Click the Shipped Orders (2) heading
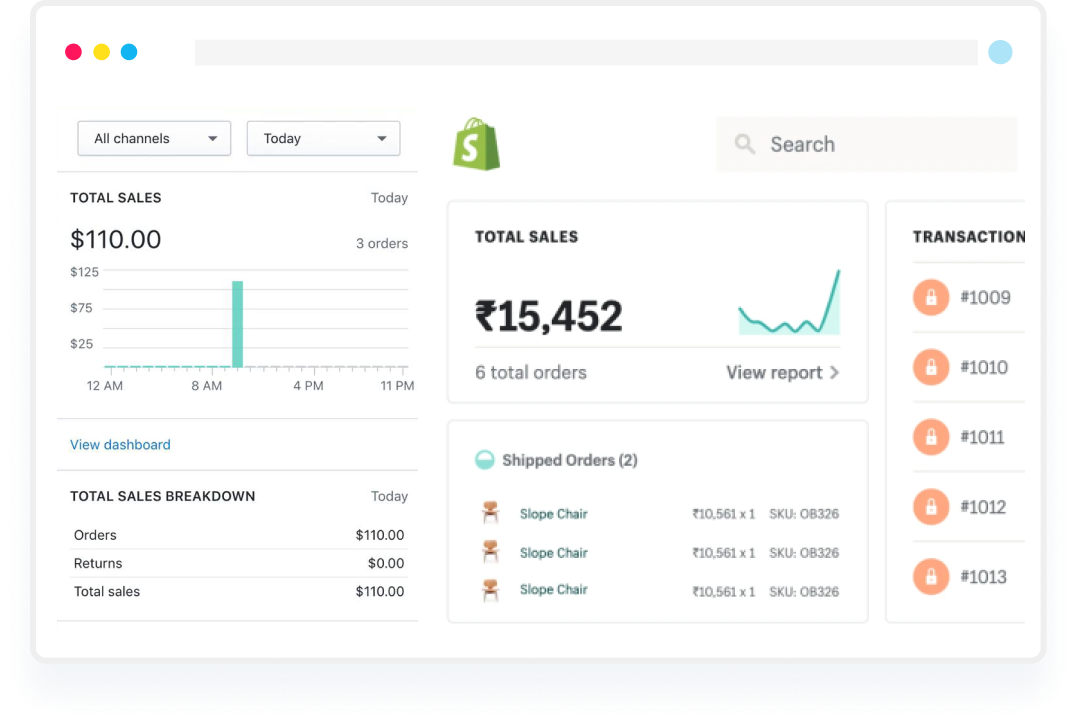Image resolution: width=1077 pixels, height=724 pixels. 569,460
